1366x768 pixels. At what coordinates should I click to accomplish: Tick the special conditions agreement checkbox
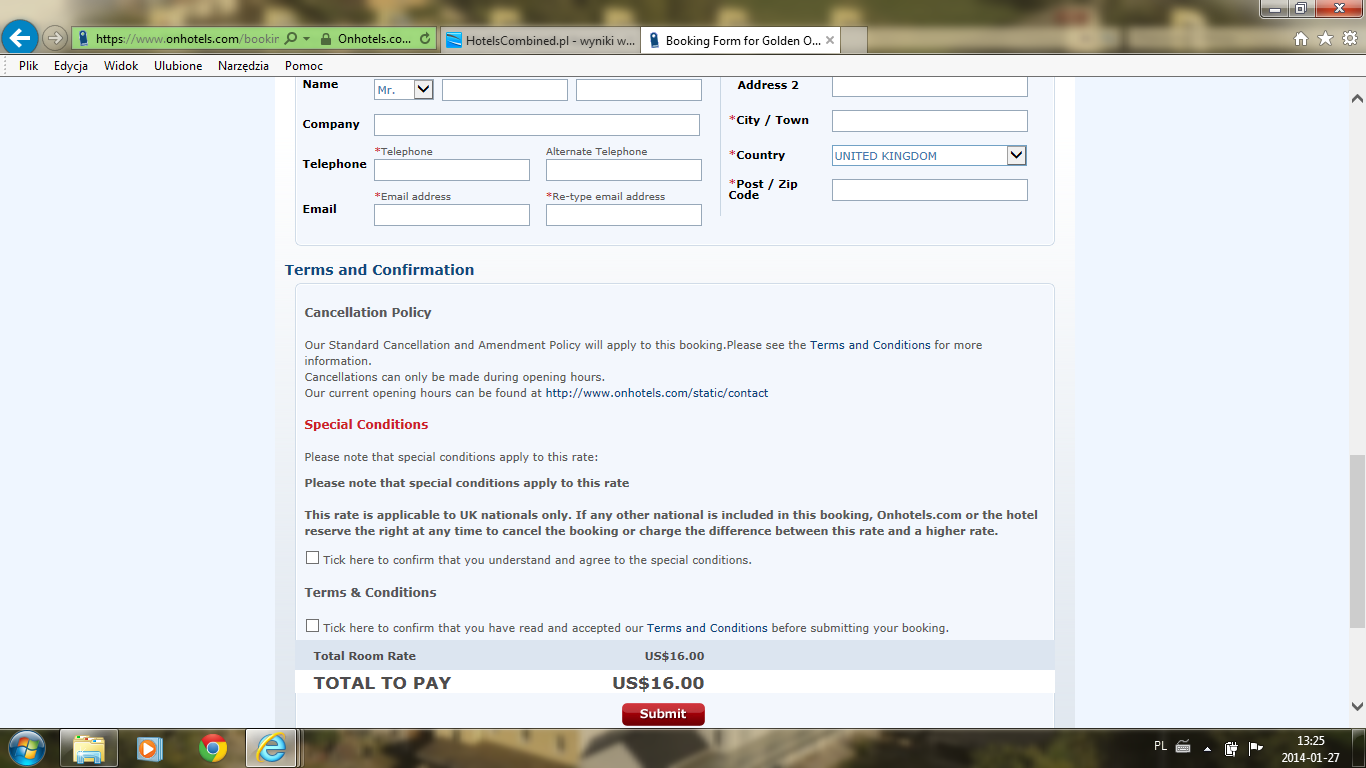[313, 558]
